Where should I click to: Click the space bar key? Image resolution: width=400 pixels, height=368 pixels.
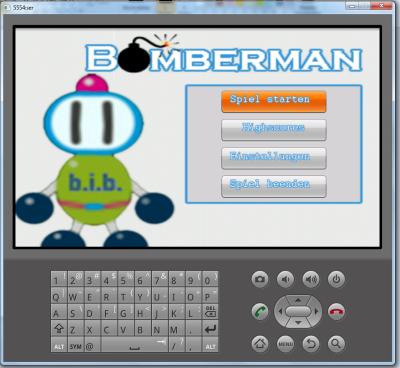134,346
